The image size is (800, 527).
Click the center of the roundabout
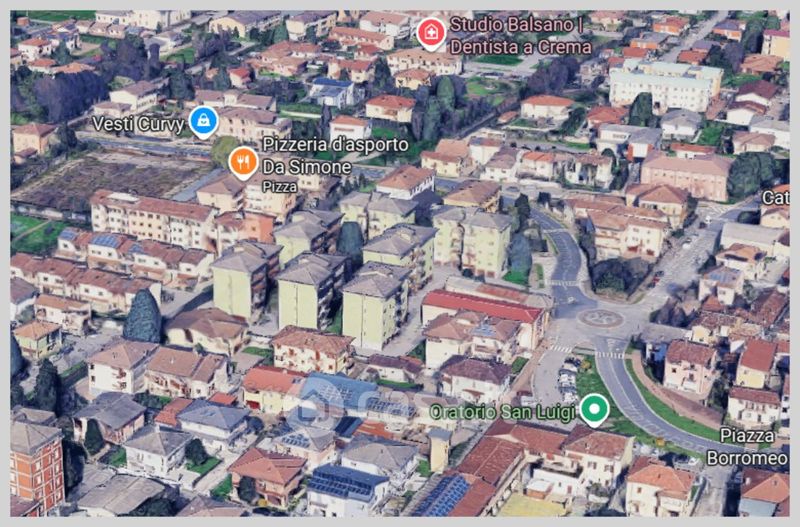click(602, 318)
